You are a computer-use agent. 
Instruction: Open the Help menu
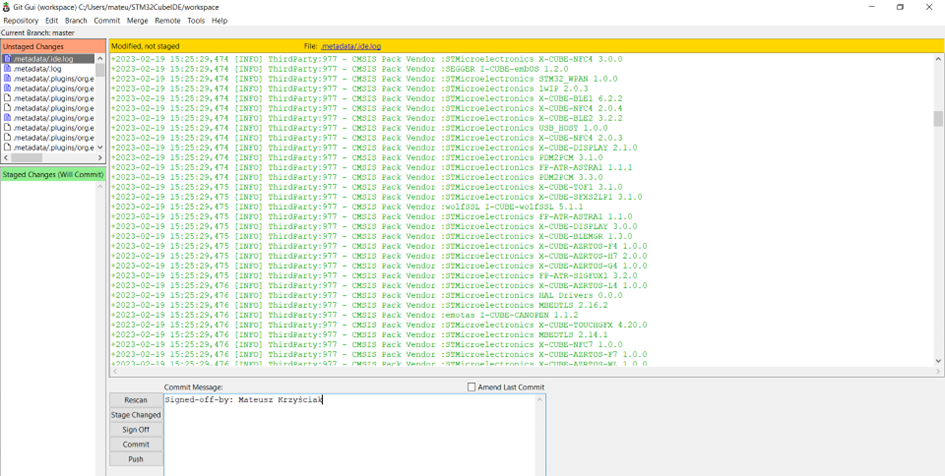[220, 20]
